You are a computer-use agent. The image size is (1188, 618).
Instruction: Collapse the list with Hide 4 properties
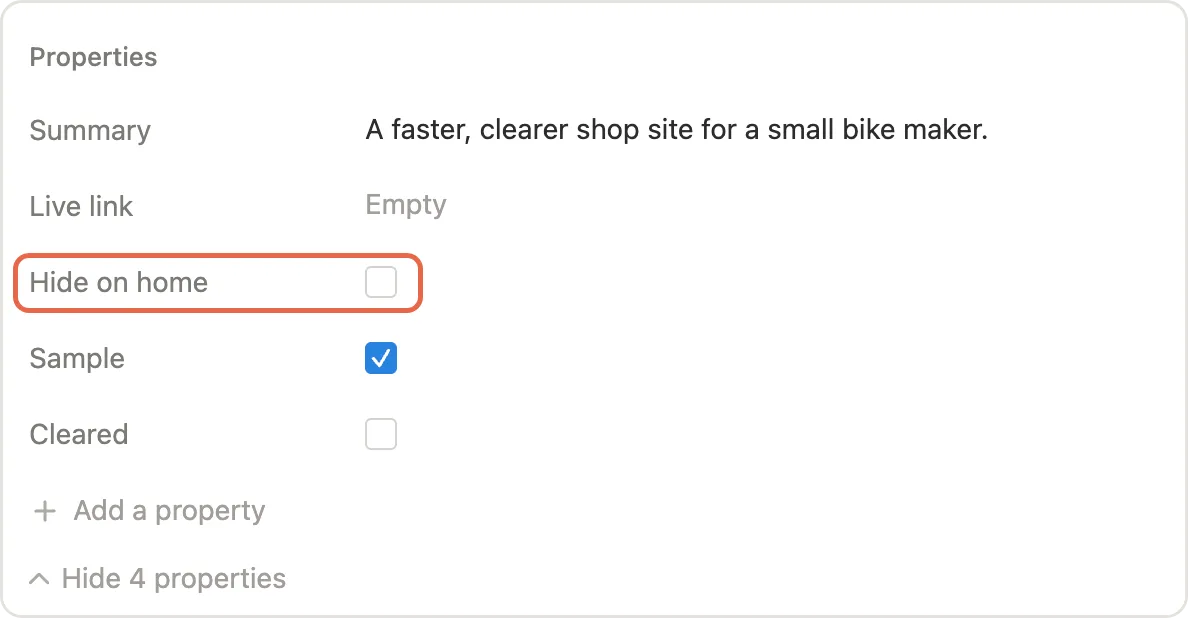158,579
